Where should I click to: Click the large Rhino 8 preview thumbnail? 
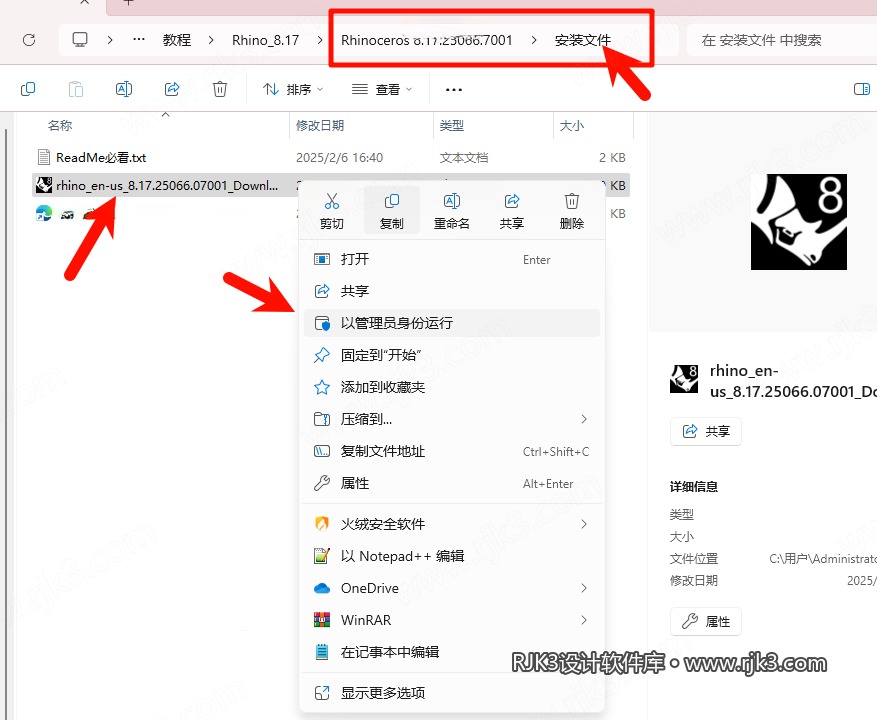[799, 222]
